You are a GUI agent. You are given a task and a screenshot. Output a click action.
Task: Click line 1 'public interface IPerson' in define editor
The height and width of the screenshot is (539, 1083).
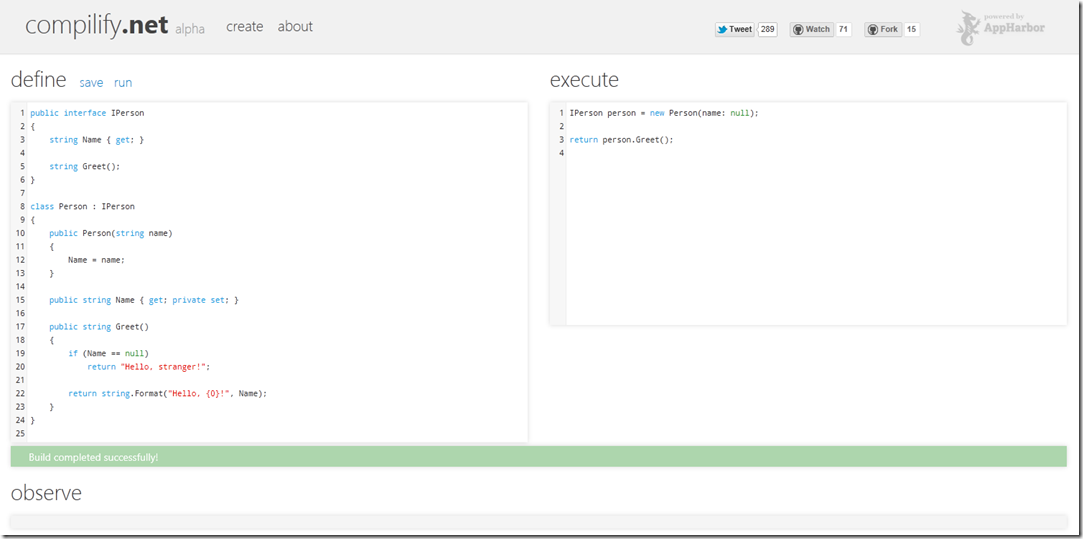pos(87,113)
